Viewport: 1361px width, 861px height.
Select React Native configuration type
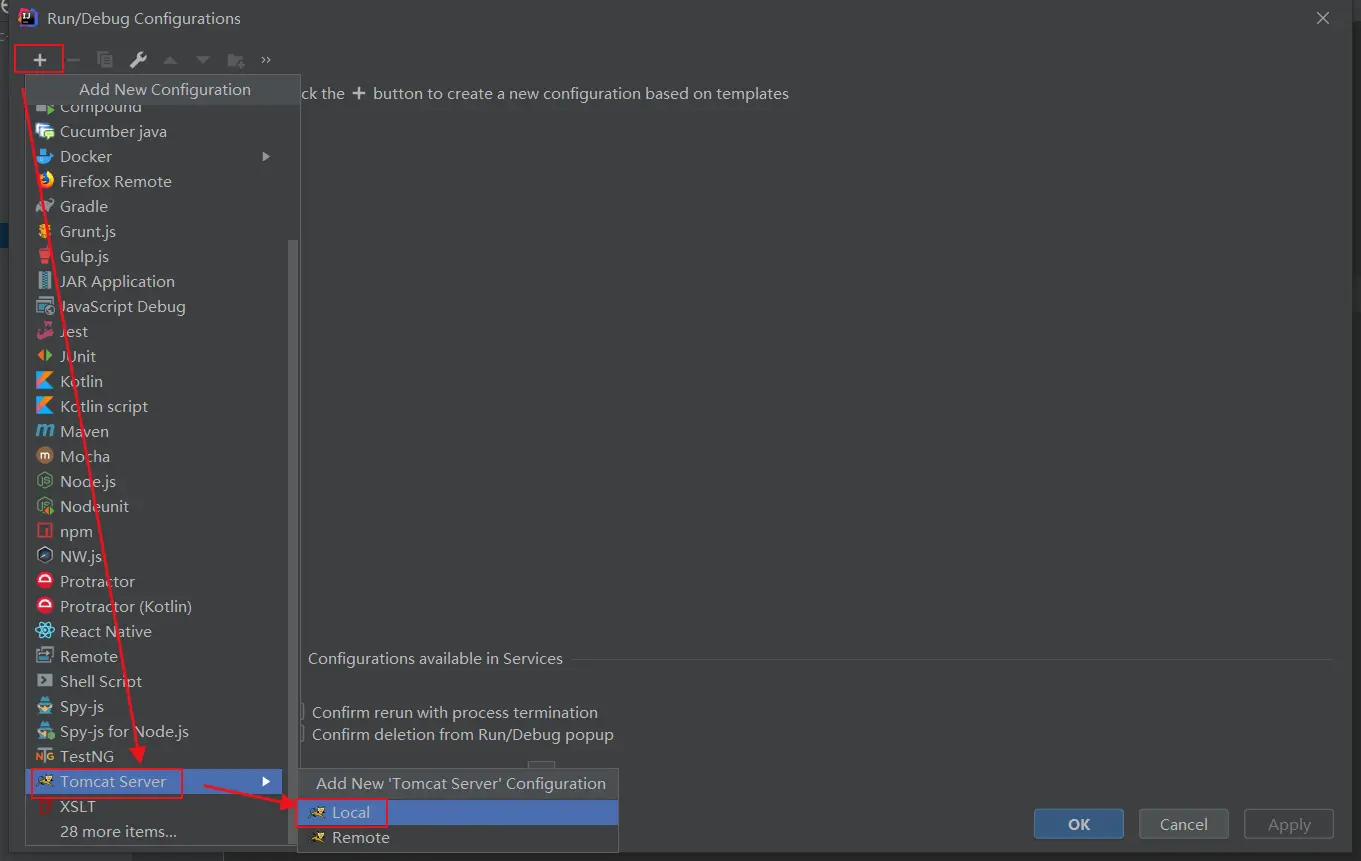[x=155, y=631]
